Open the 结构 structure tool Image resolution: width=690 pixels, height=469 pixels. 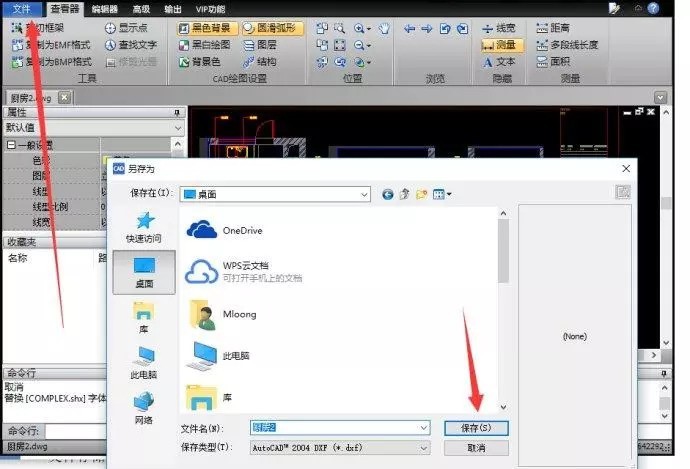coord(260,62)
